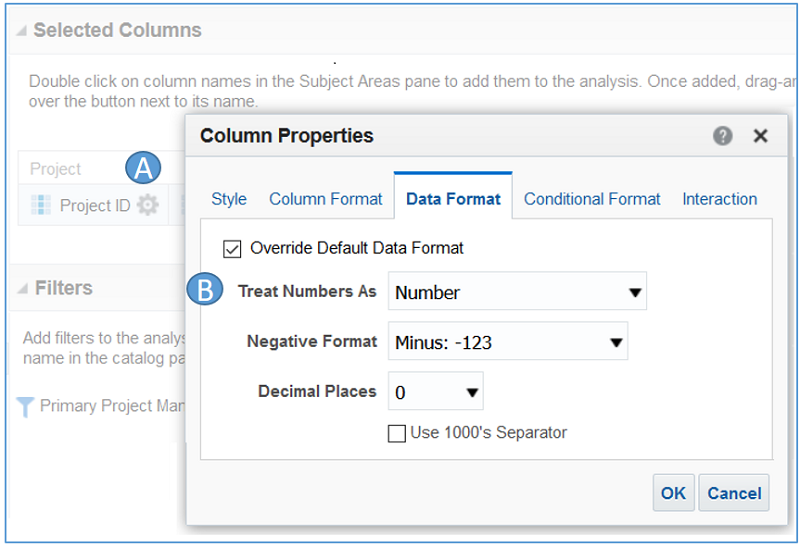Open help with the question mark icon

723,136
